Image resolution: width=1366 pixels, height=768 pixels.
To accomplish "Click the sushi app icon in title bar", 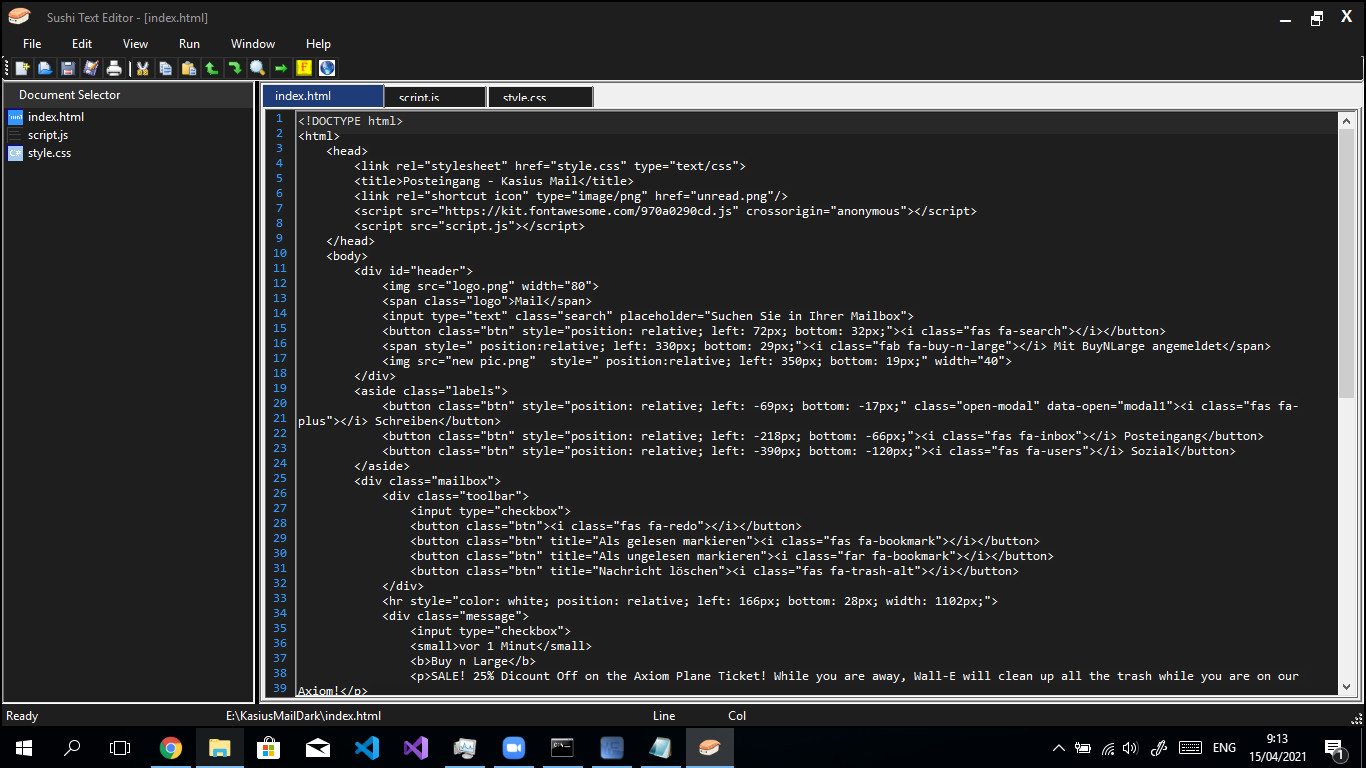I will click(19, 16).
